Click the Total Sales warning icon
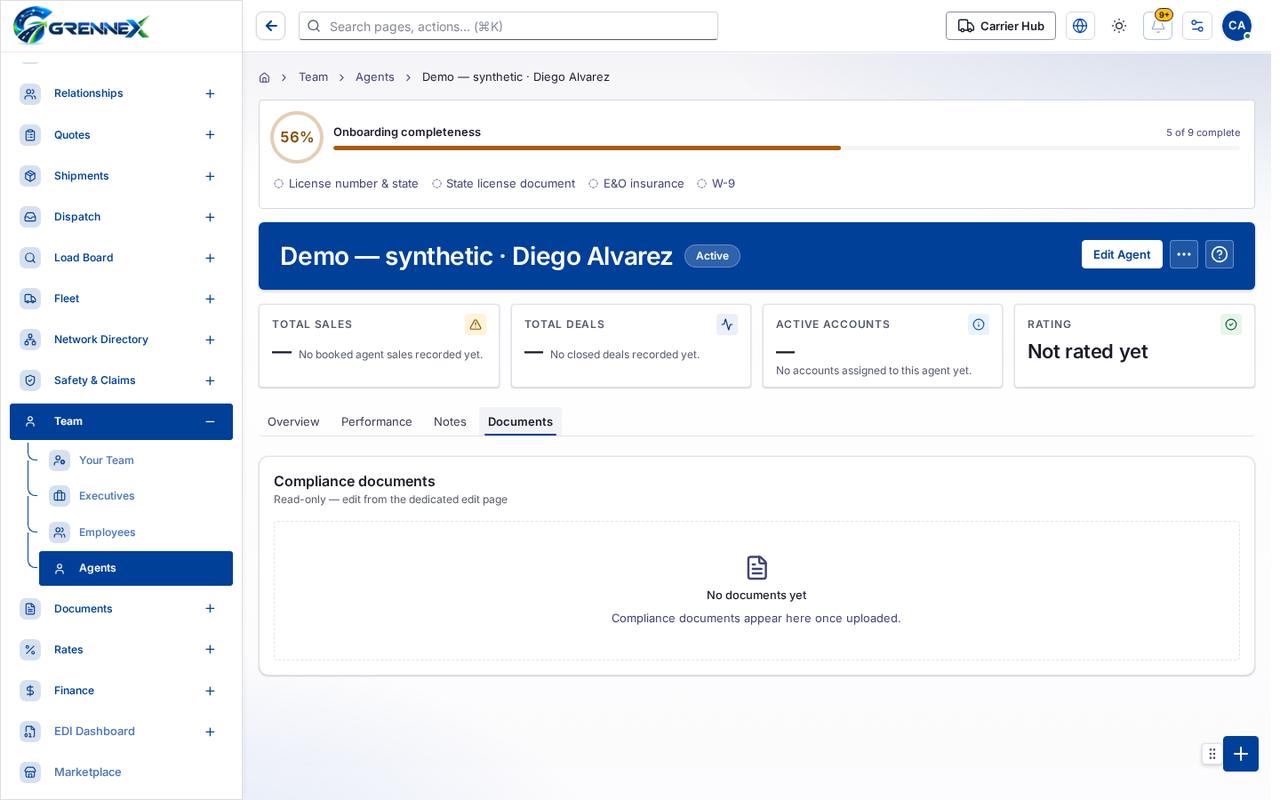The width and height of the screenshot is (1280, 800). coord(475,324)
